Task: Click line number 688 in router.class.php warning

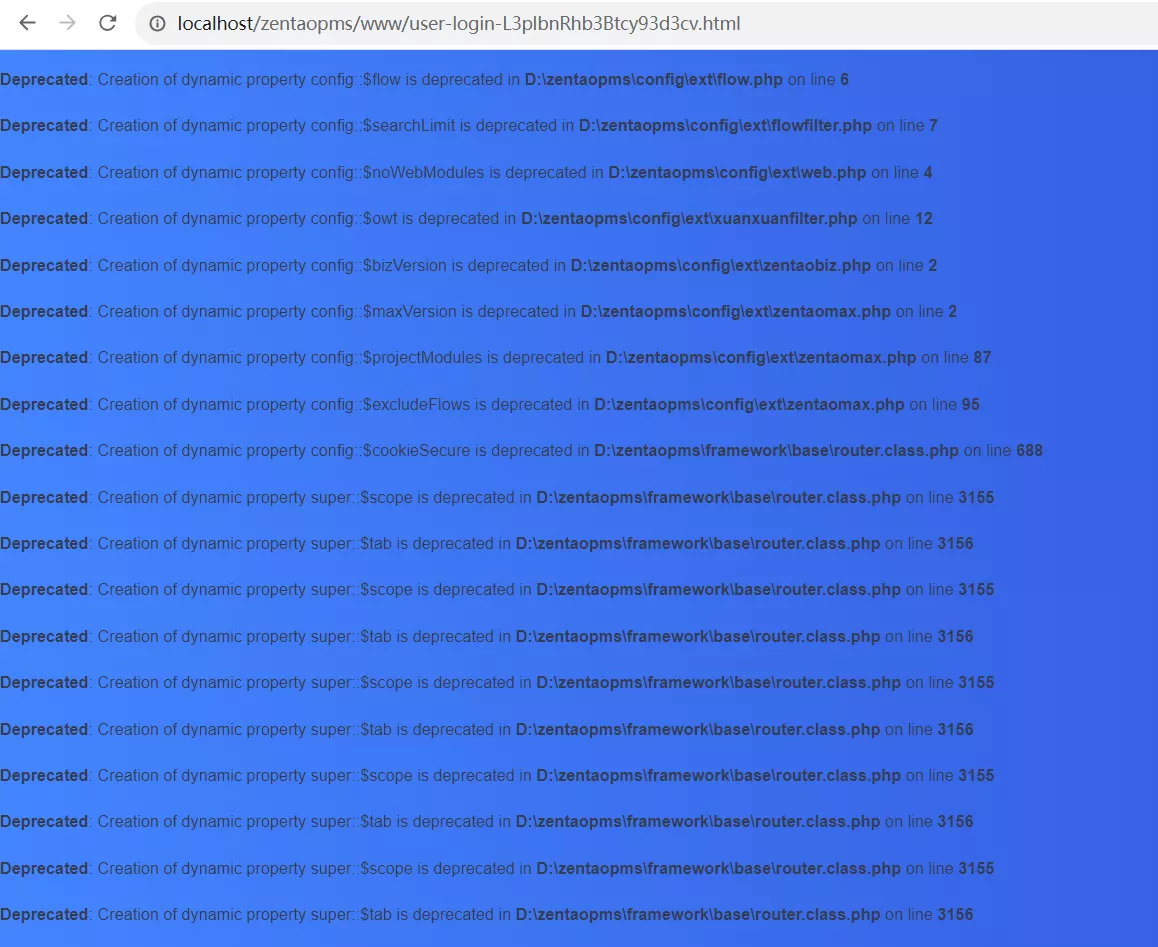Action: pos(1029,451)
